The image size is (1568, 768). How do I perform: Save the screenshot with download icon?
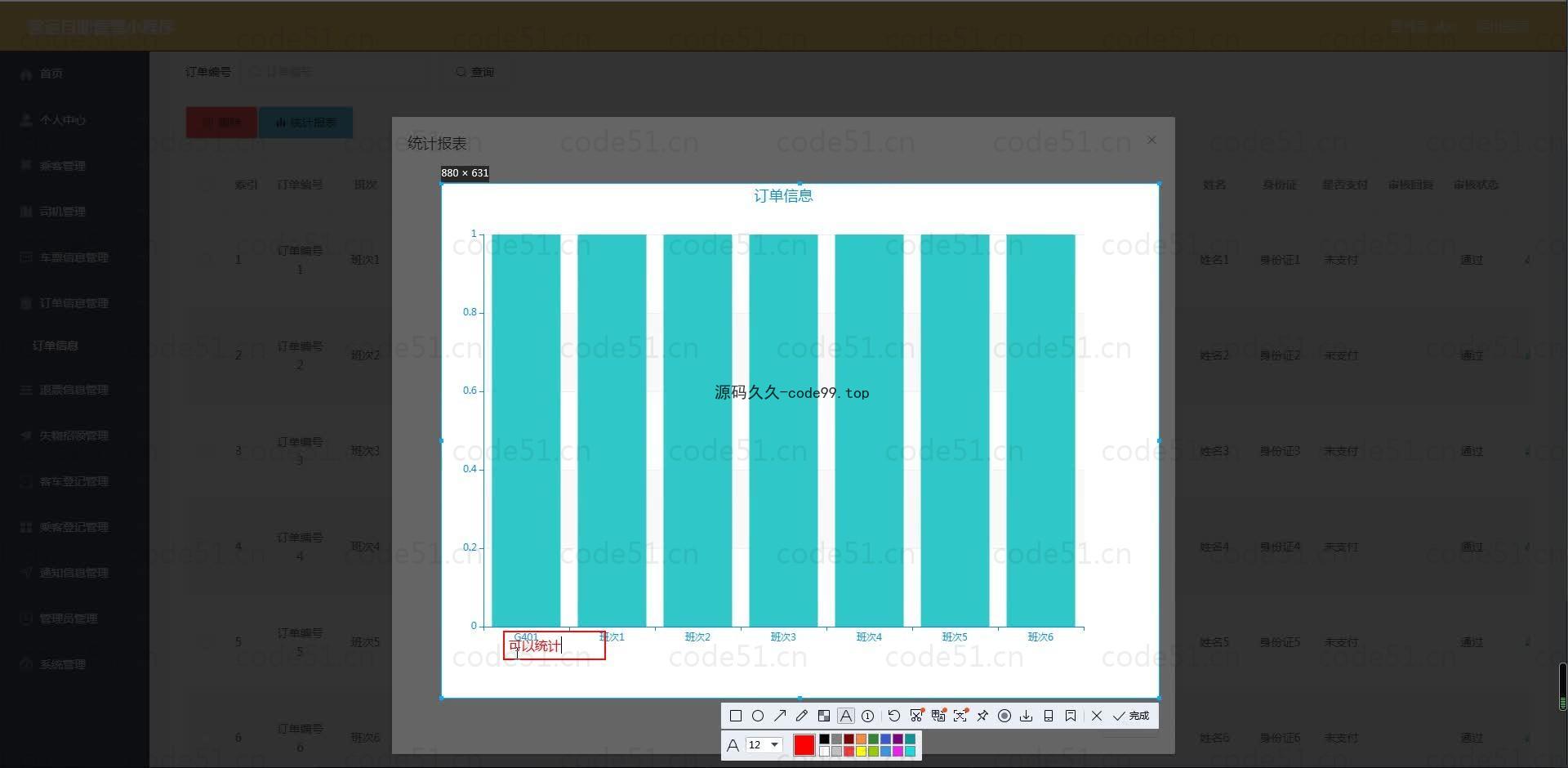pos(1027,716)
